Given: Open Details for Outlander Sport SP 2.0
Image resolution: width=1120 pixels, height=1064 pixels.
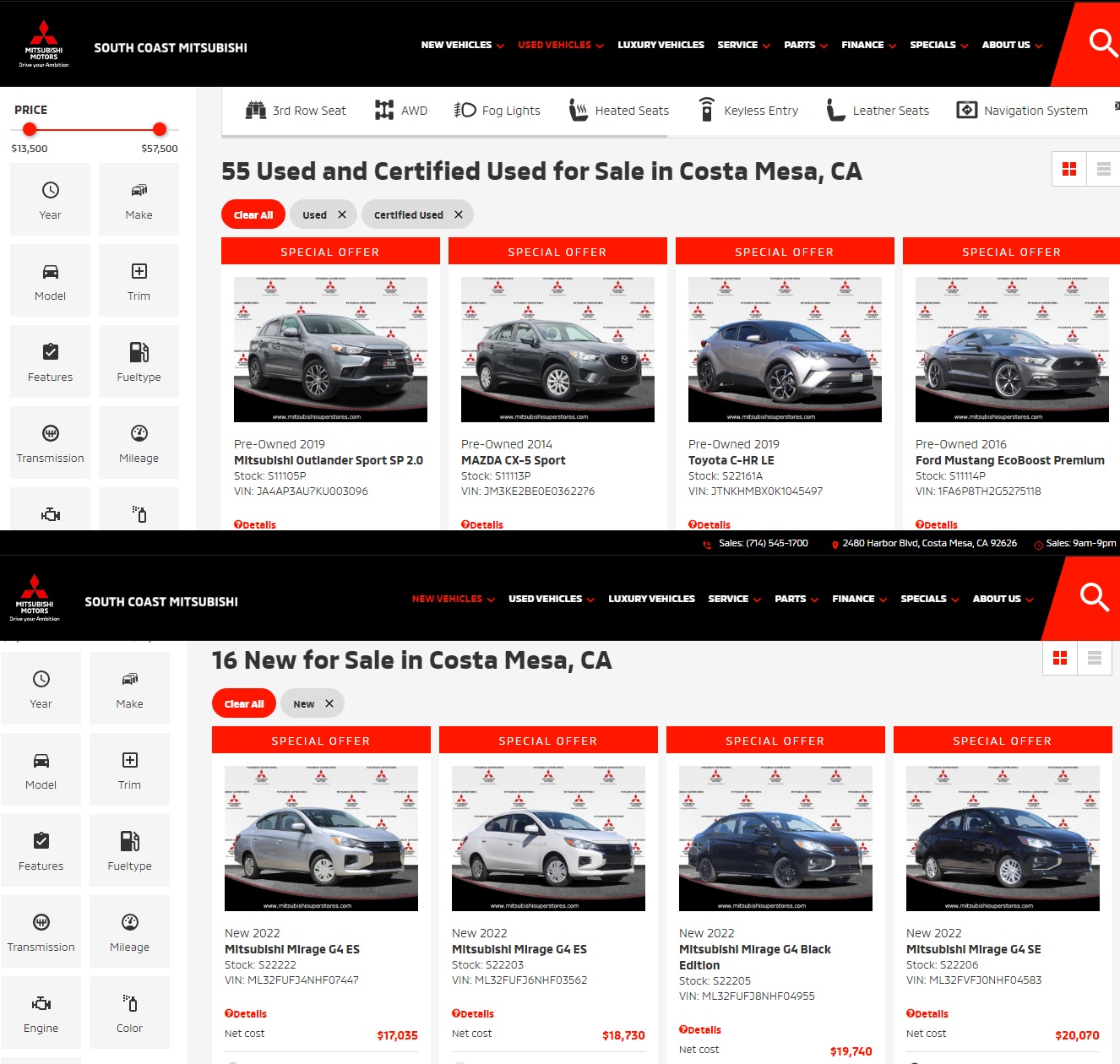Looking at the screenshot, I should [x=255, y=524].
